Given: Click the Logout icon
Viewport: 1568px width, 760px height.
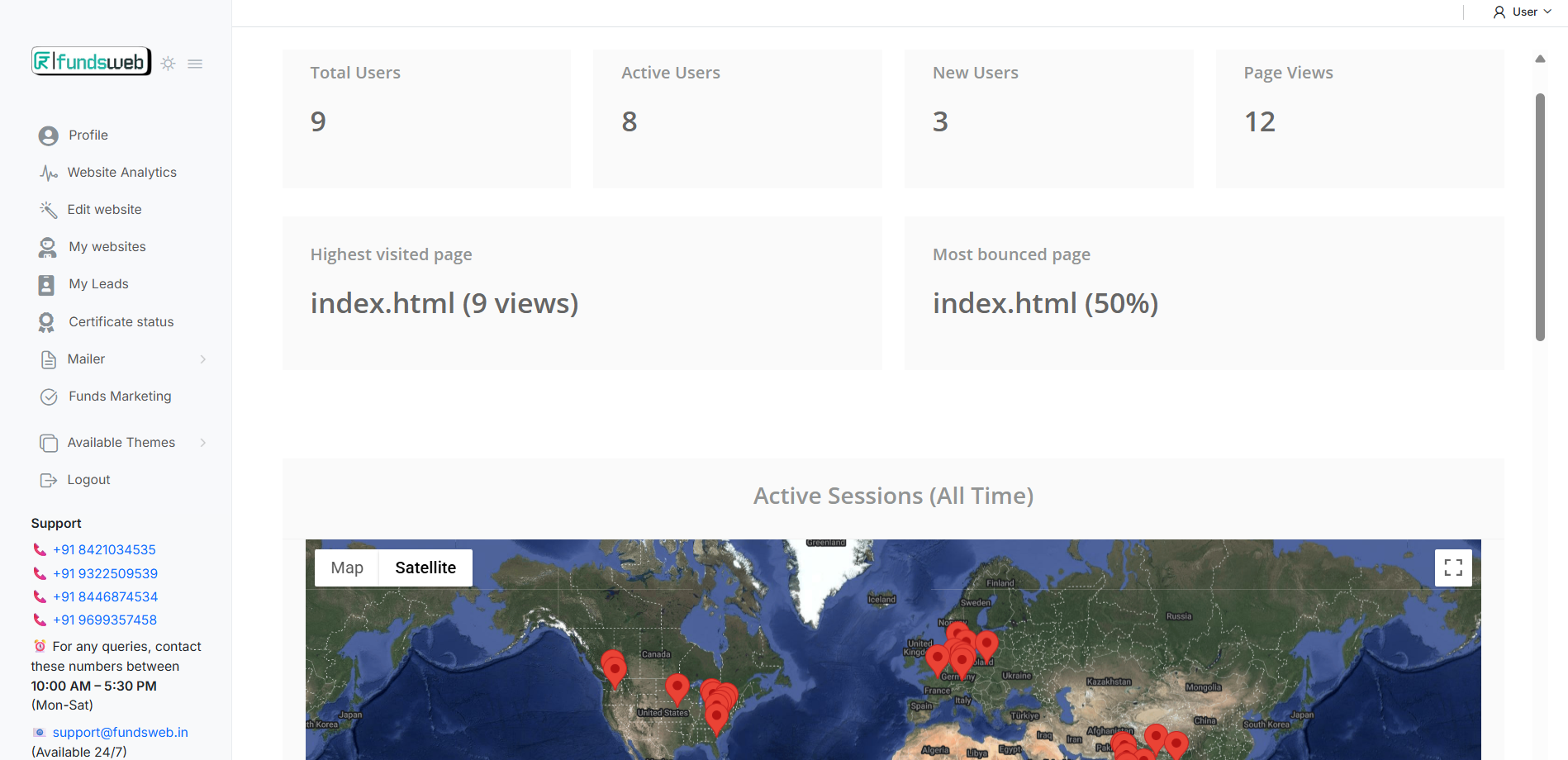Looking at the screenshot, I should (48, 480).
